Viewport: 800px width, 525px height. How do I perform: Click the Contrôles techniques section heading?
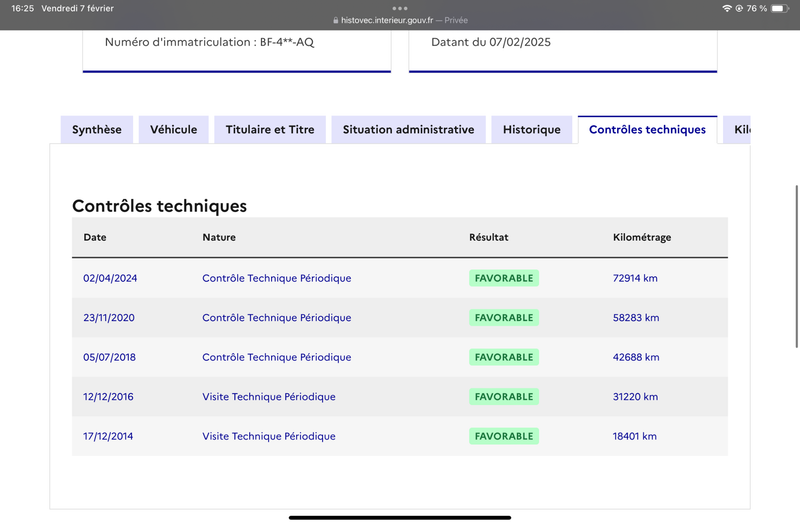(159, 206)
